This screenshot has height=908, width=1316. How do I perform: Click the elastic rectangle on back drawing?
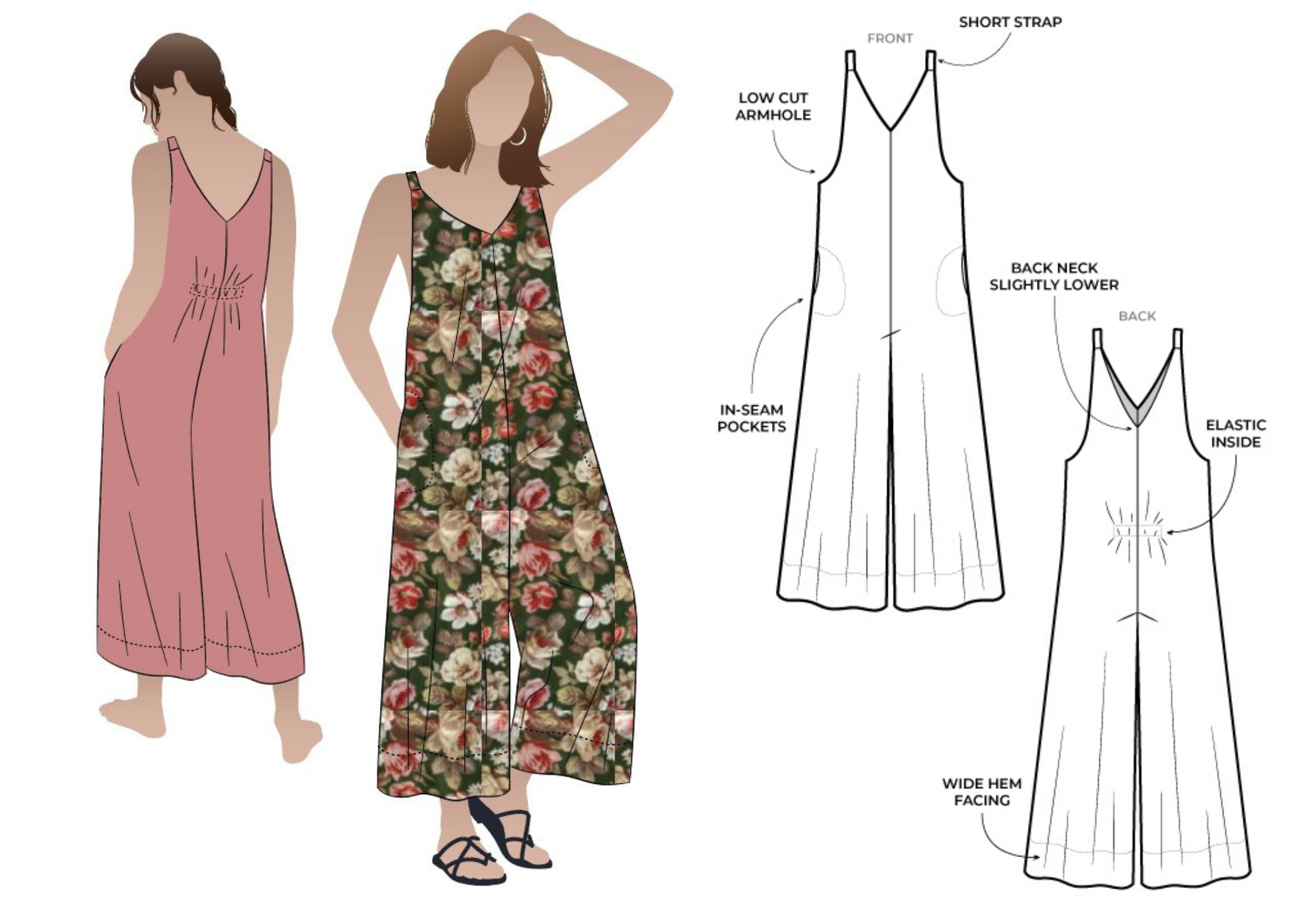click(x=1138, y=531)
